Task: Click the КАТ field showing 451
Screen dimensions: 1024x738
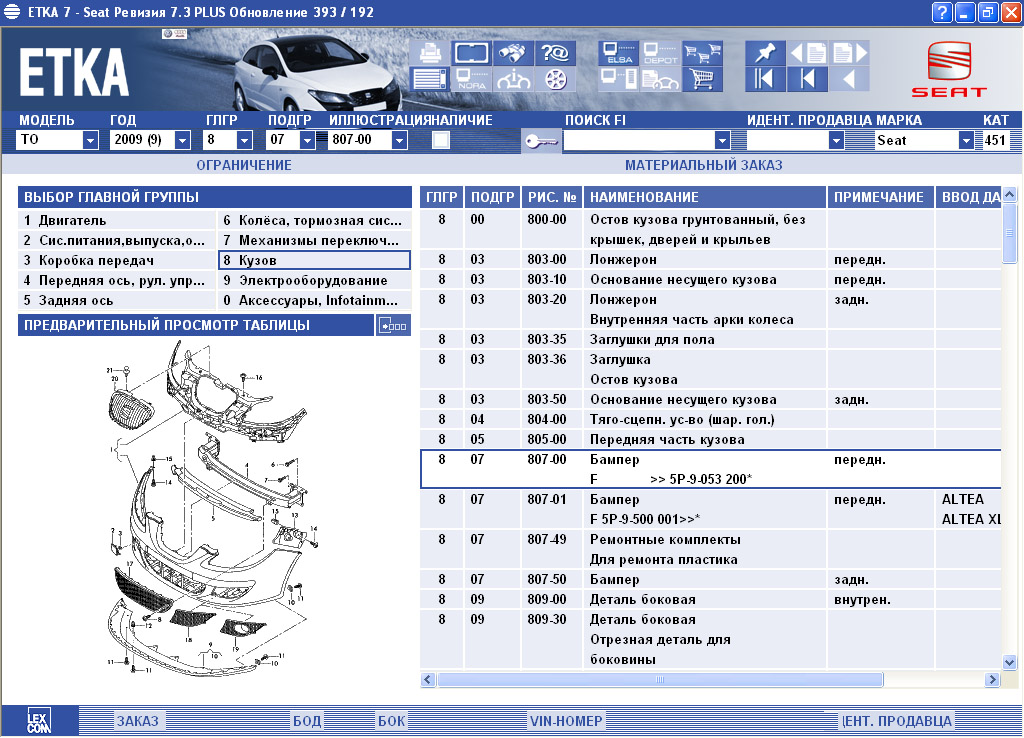Action: click(995, 140)
